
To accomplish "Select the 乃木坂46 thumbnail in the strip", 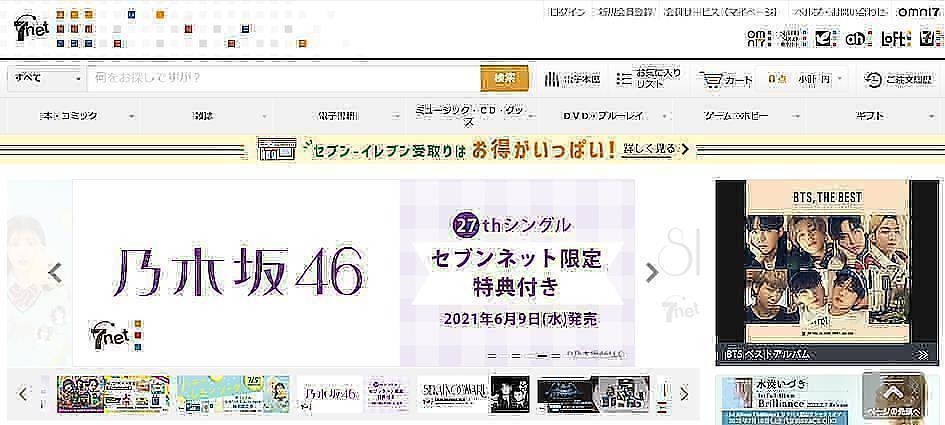I will (x=353, y=394).
